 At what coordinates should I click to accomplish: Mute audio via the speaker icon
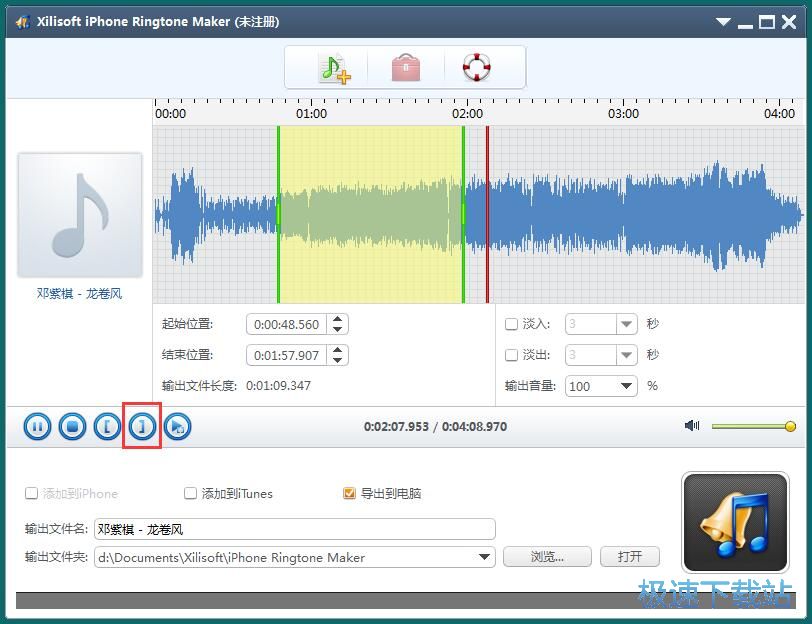(692, 426)
